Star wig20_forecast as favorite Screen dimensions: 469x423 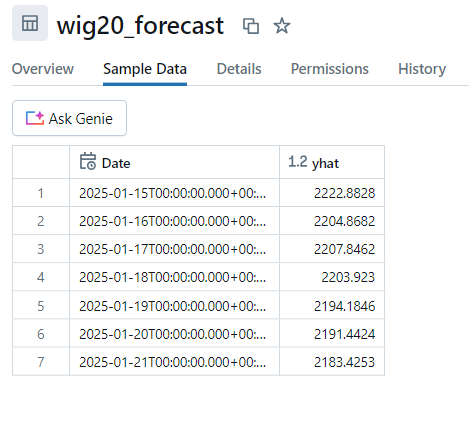282,26
